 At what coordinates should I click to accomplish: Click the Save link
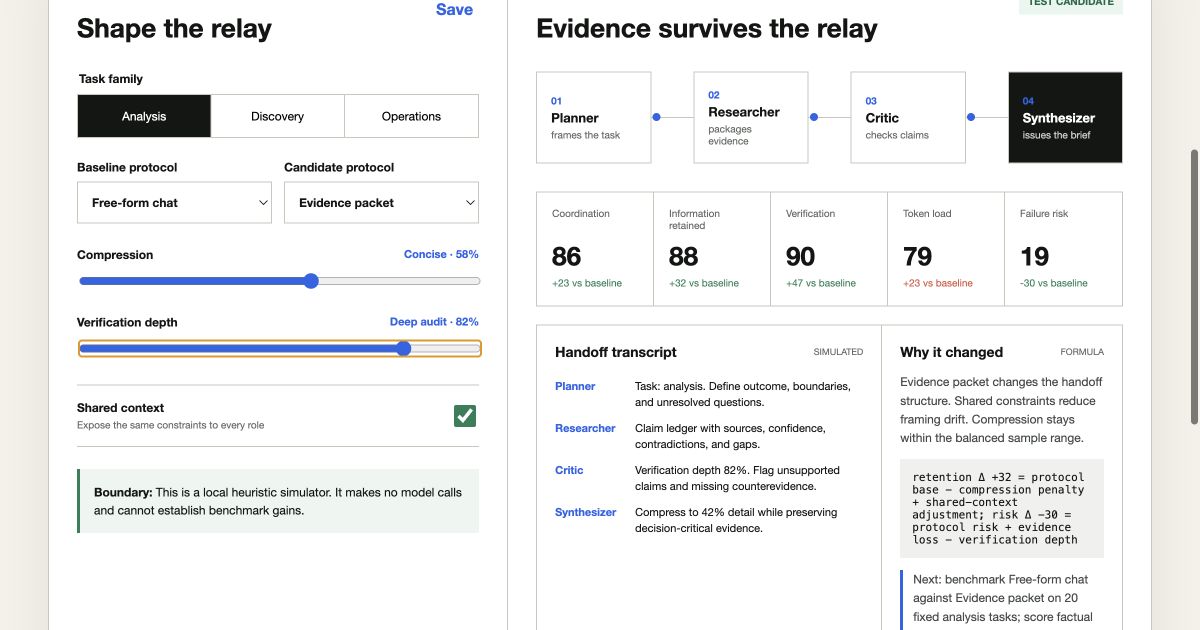click(454, 9)
